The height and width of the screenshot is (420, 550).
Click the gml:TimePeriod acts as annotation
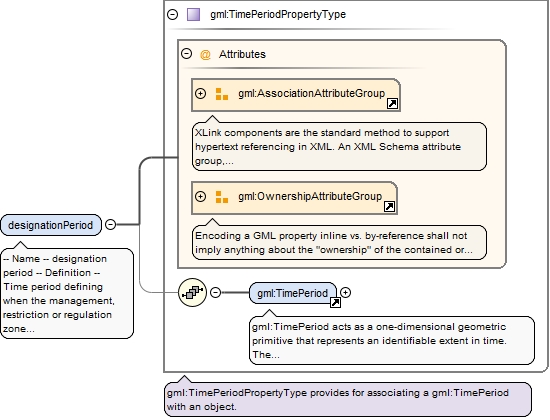[x=392, y=340]
